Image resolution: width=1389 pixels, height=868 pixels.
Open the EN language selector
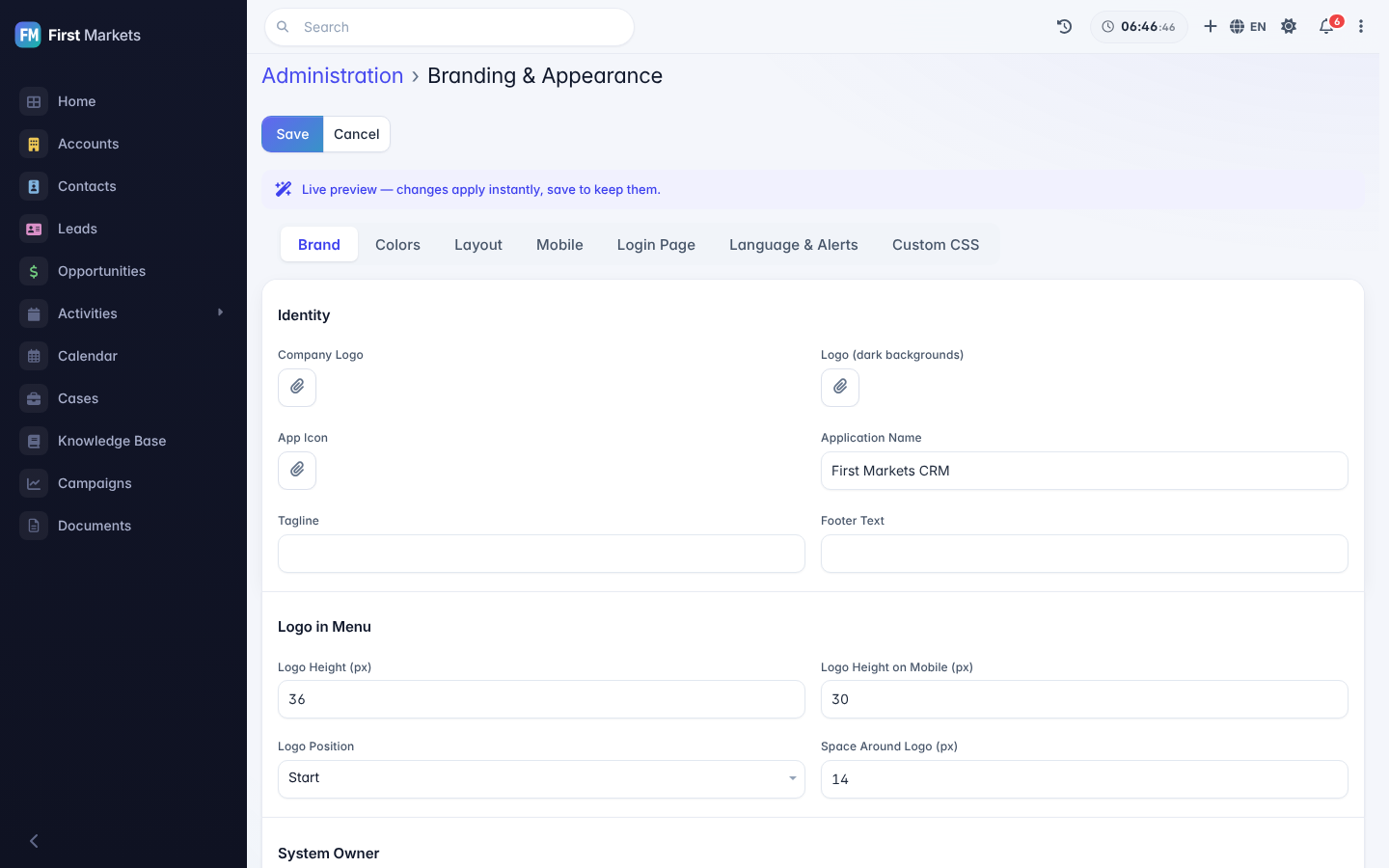(1248, 27)
